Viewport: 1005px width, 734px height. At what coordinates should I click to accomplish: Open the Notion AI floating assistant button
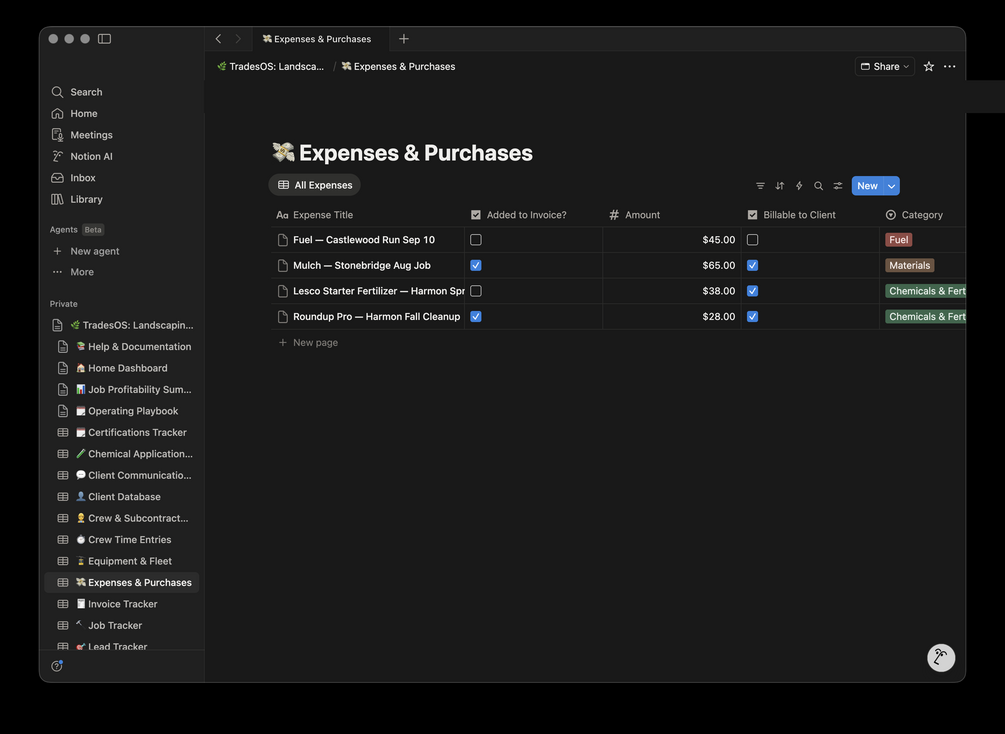940,657
